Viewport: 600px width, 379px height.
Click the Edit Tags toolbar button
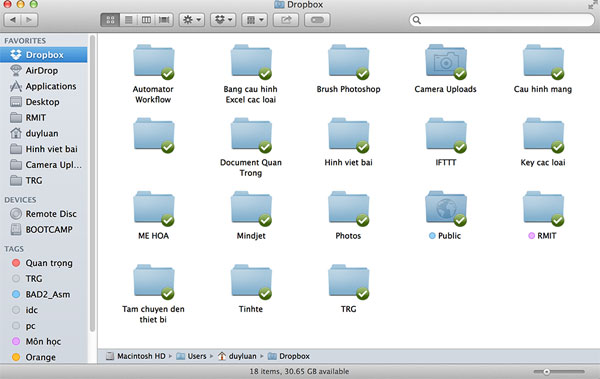pyautogui.click(x=317, y=20)
